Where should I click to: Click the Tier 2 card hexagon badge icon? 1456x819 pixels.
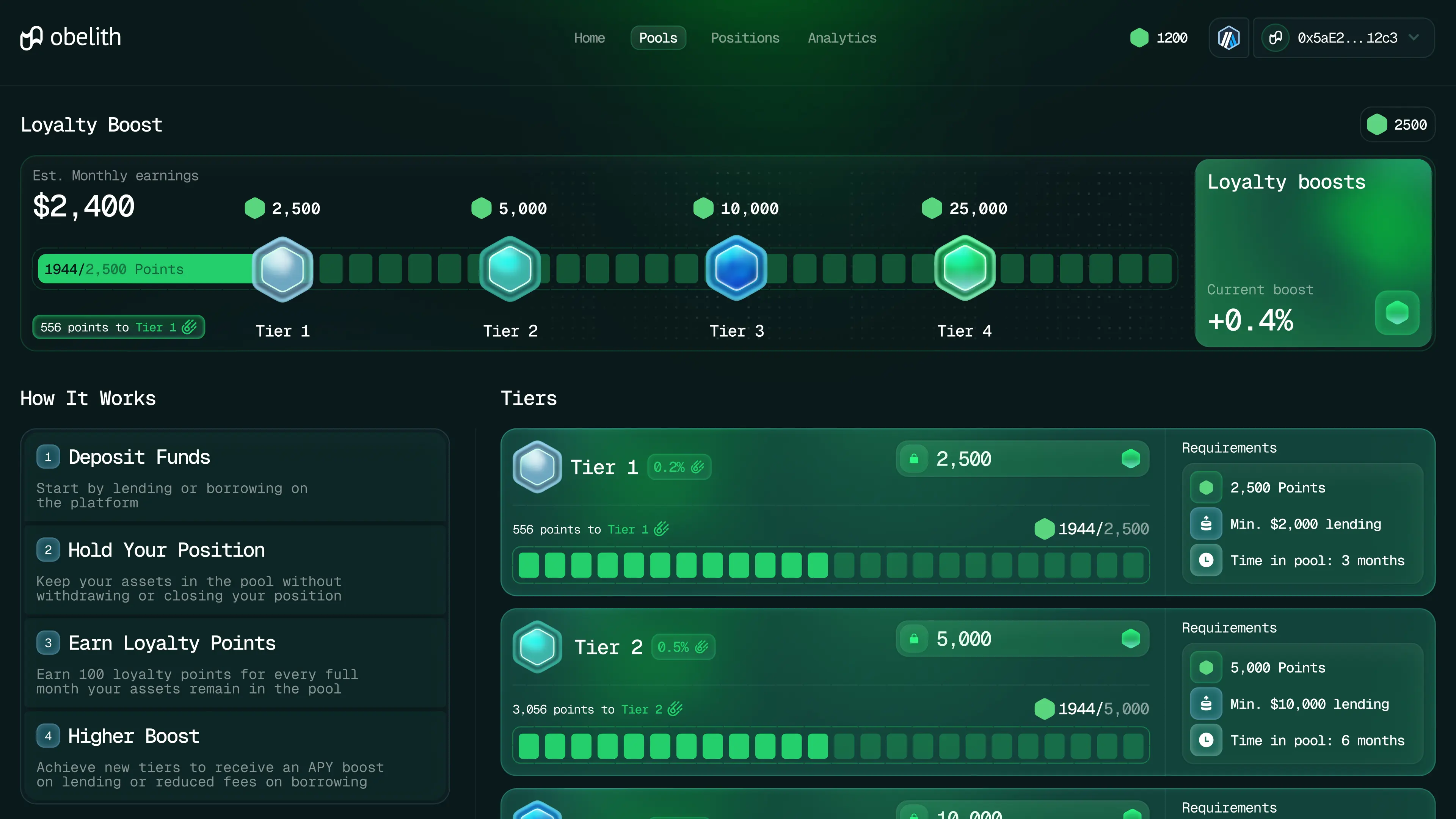click(x=537, y=646)
